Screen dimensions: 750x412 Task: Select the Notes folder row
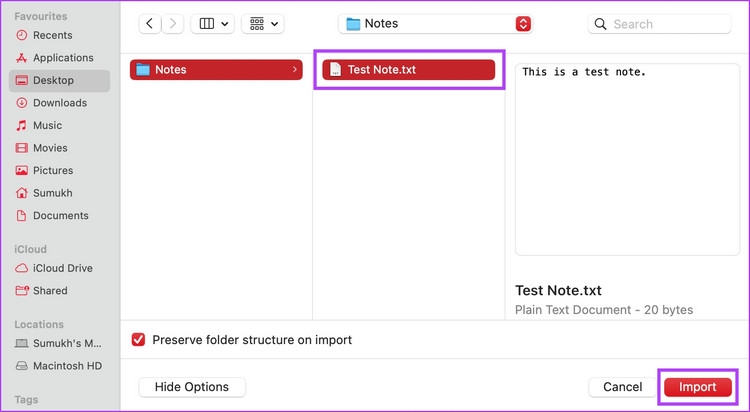(x=216, y=70)
